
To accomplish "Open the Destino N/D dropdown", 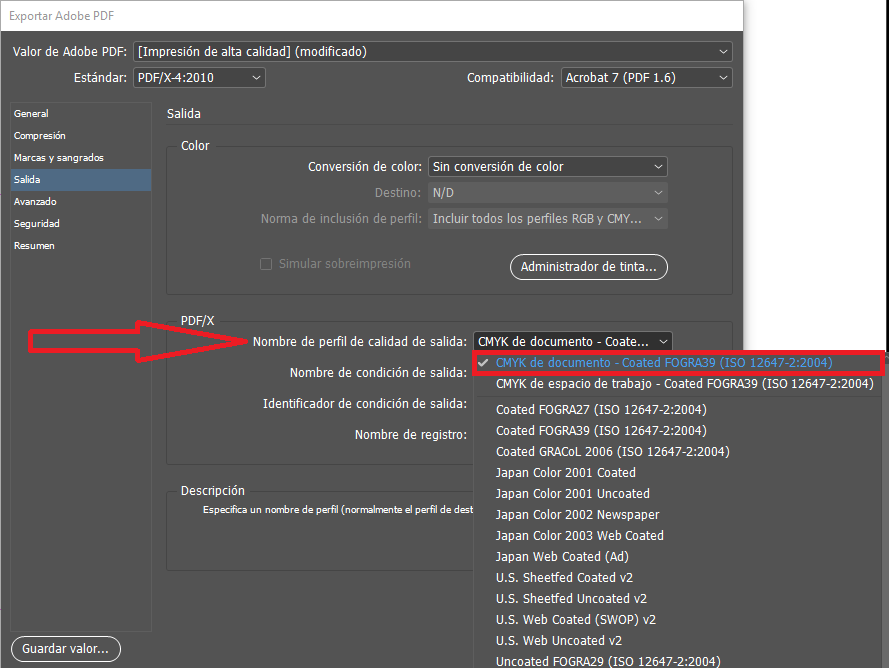I will pos(548,193).
